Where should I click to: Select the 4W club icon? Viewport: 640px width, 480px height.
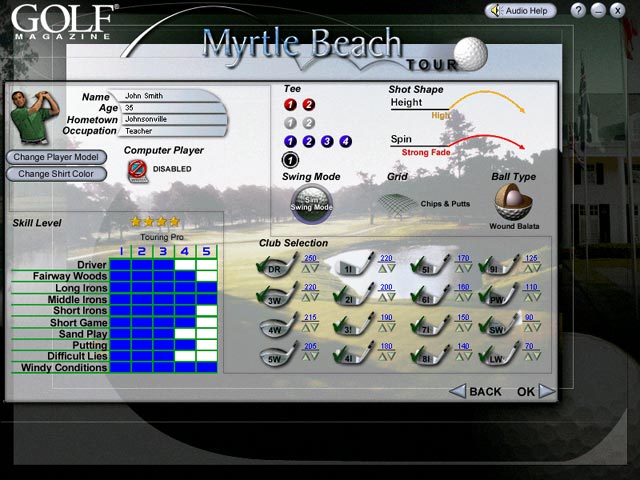point(279,325)
